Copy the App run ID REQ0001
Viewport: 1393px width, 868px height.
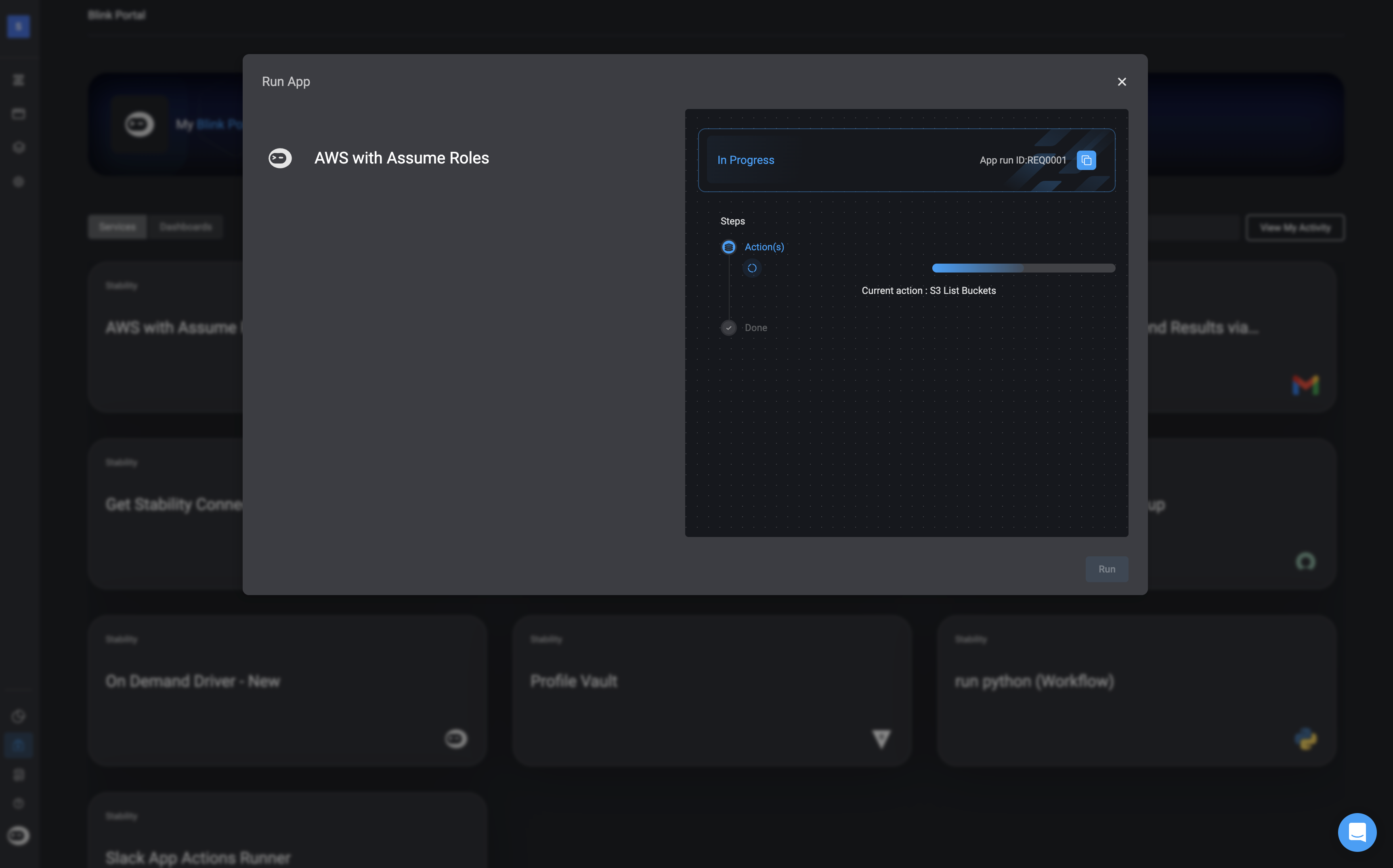click(1086, 160)
